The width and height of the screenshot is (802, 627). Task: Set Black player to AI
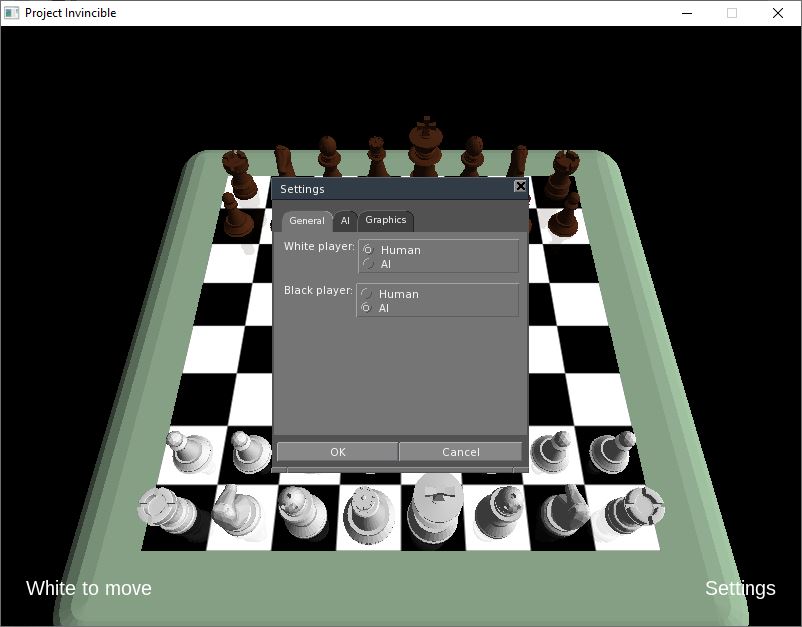[x=368, y=308]
